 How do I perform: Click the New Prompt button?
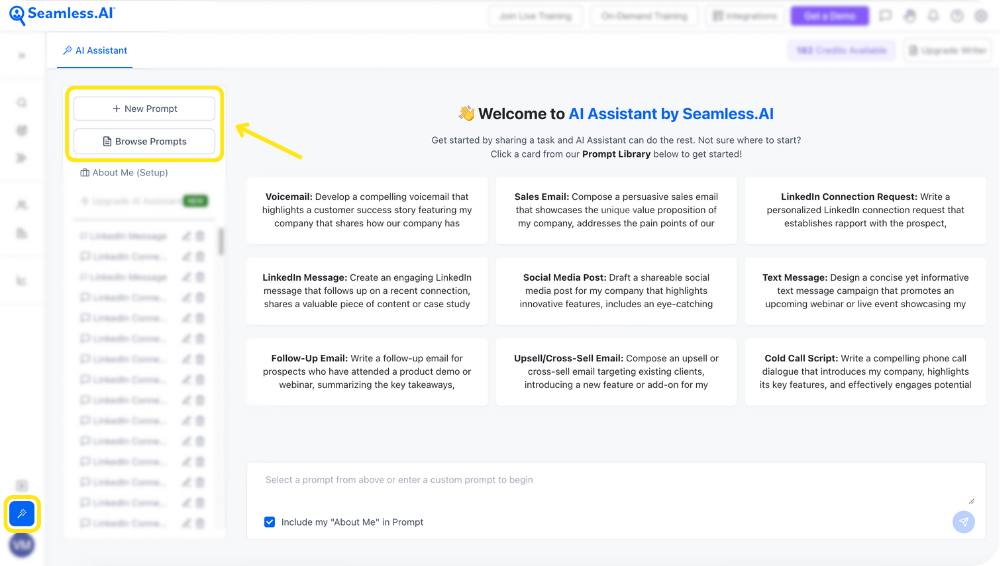144,108
